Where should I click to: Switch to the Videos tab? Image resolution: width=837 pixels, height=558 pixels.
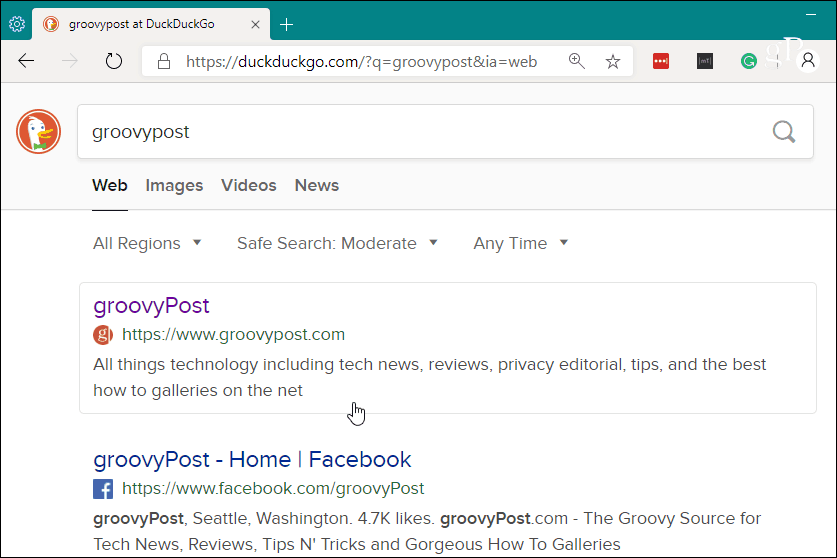coord(249,185)
